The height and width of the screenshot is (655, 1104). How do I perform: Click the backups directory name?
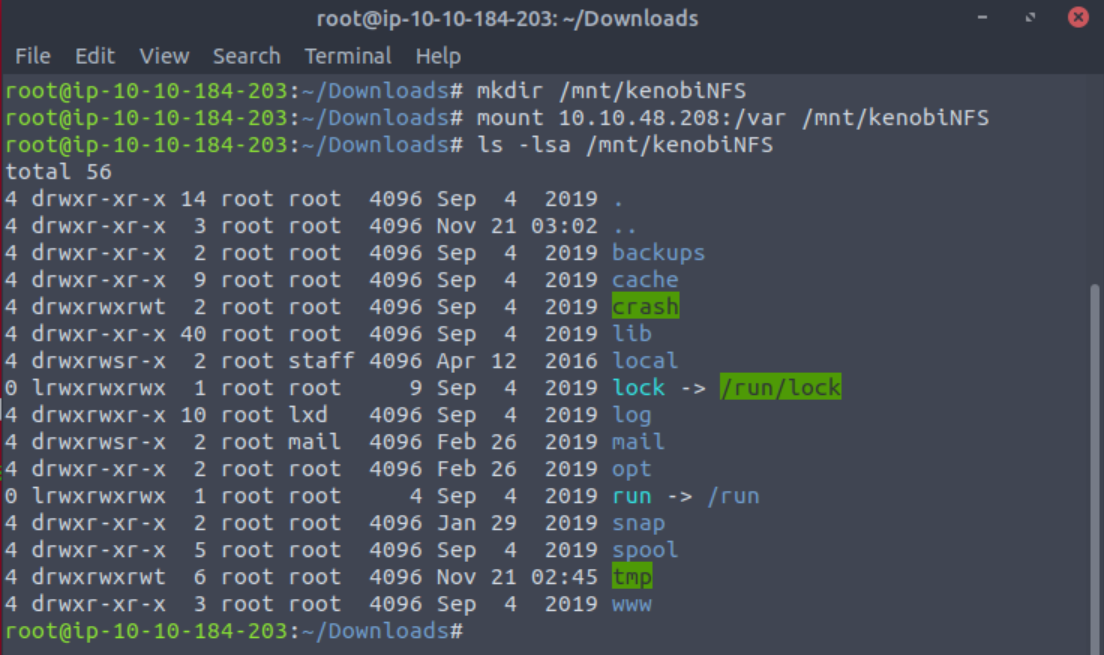pyautogui.click(x=658, y=253)
